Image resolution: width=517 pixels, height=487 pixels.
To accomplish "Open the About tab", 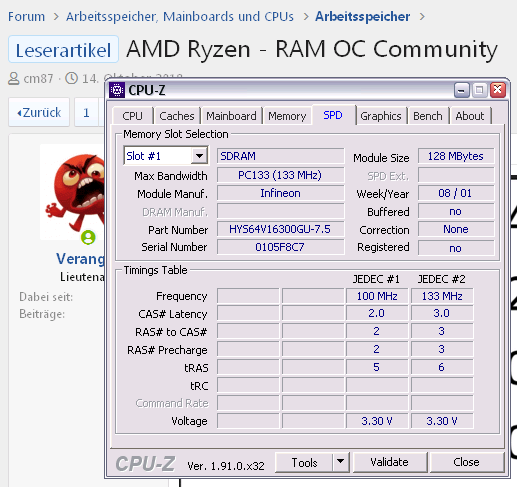I will pos(470,116).
